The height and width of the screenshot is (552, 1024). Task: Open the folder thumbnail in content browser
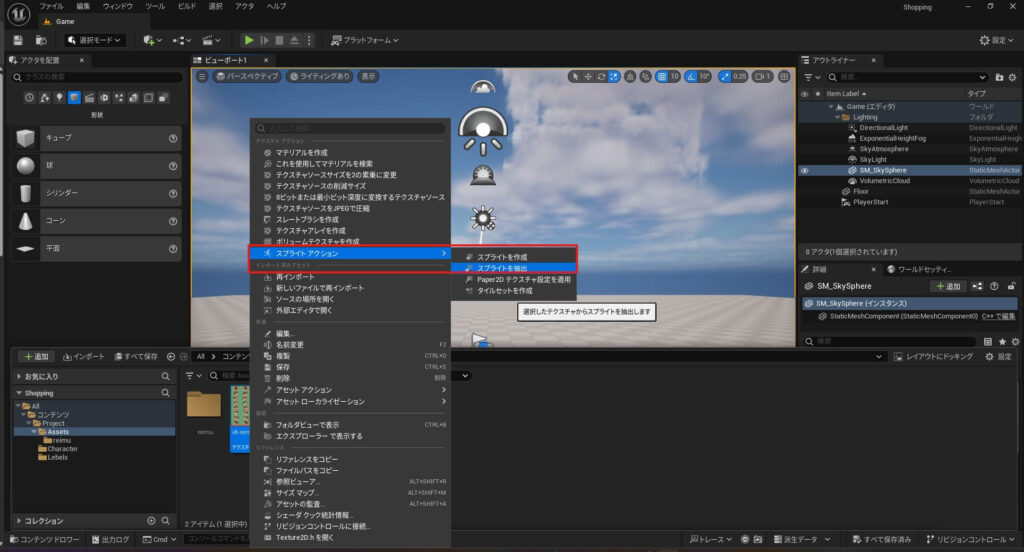pos(204,405)
